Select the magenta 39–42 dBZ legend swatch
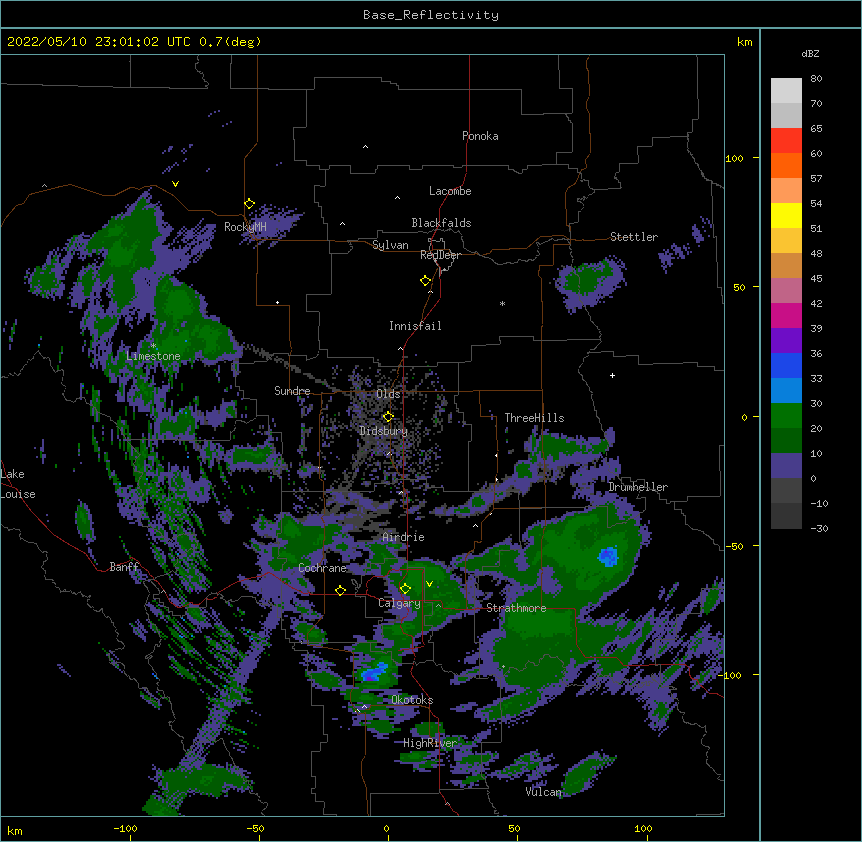The width and height of the screenshot is (862, 842). (786, 315)
